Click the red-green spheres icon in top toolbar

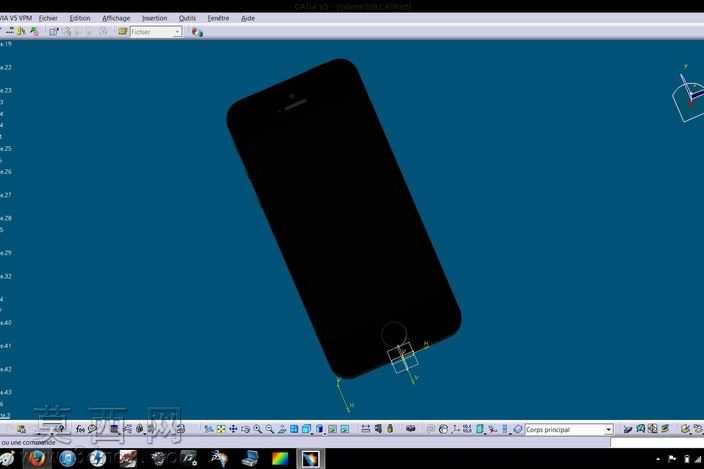pos(197,32)
